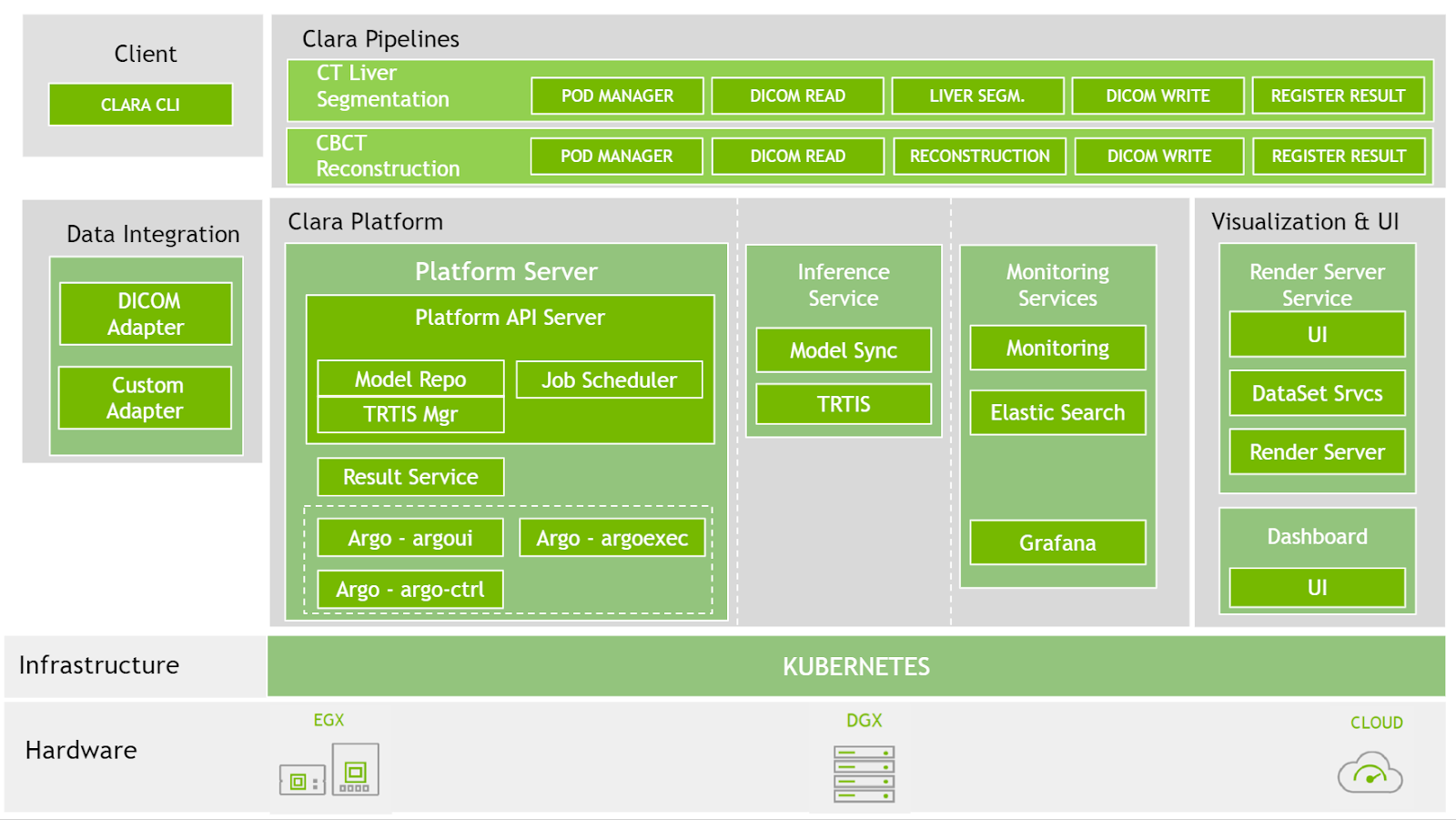Click POD MANAGER in CT Liver Segmentation row
The width and height of the screenshot is (1456, 820).
(617, 96)
